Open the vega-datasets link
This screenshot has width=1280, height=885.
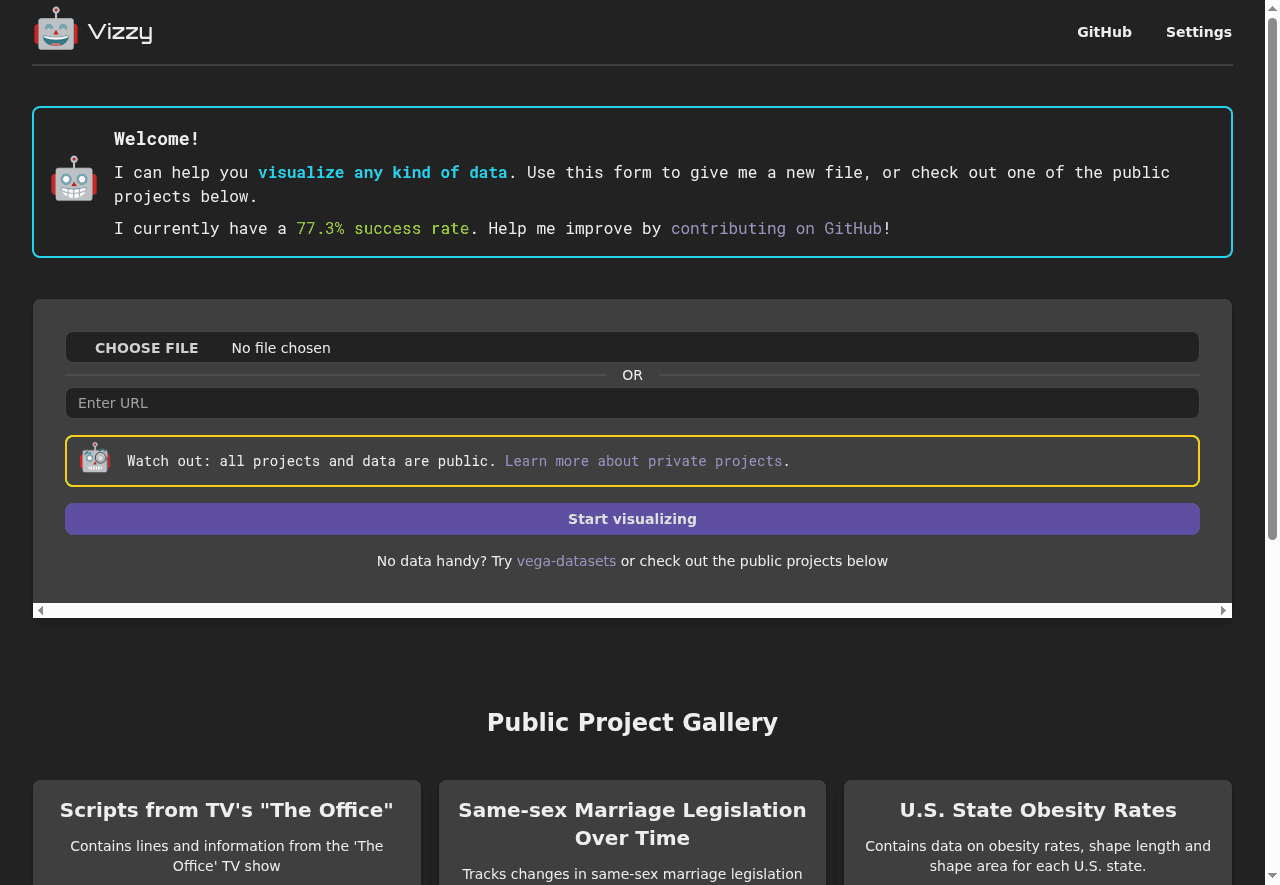pyautogui.click(x=566, y=561)
